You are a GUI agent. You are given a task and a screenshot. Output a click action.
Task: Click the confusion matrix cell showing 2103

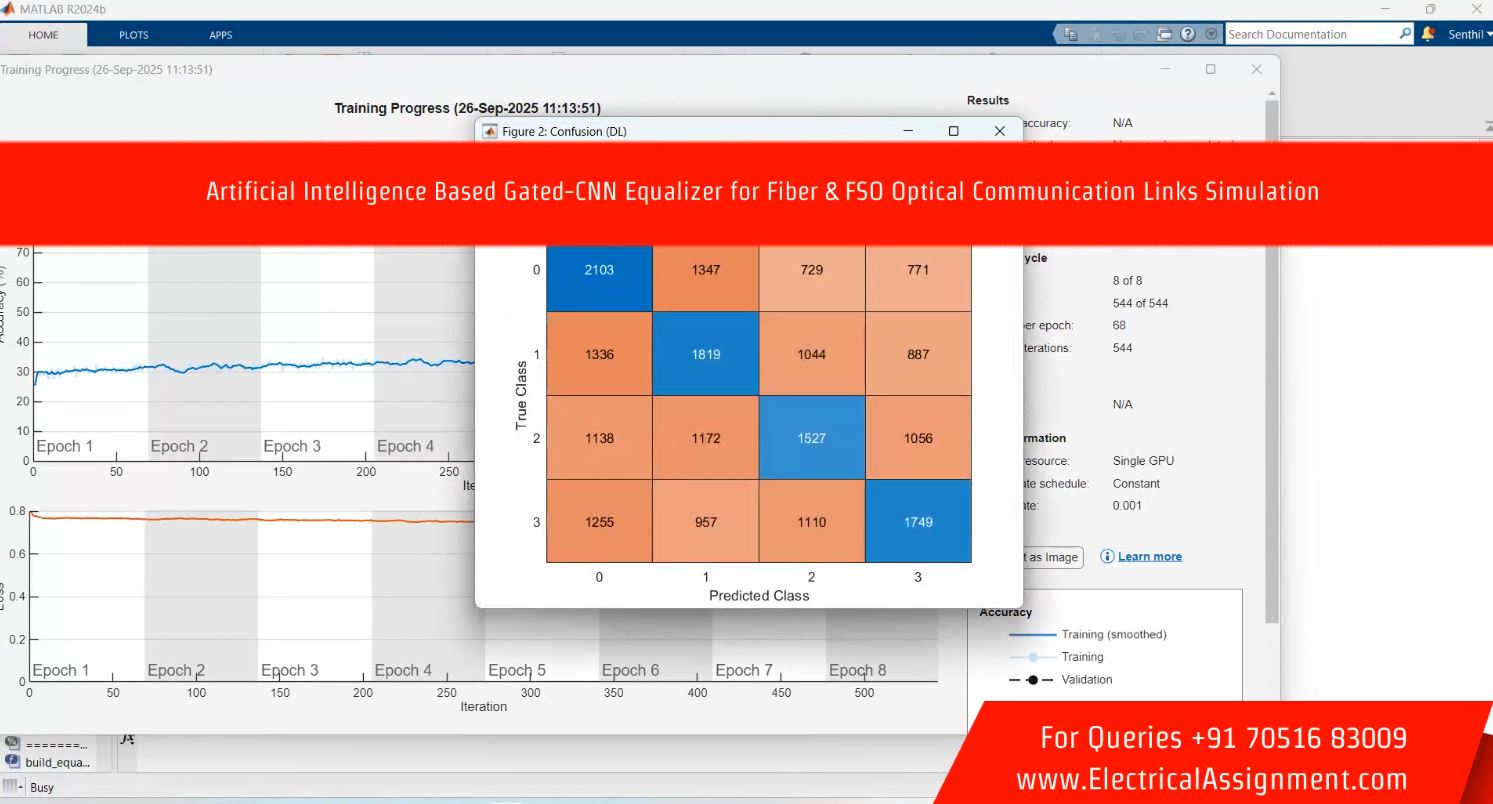599,270
